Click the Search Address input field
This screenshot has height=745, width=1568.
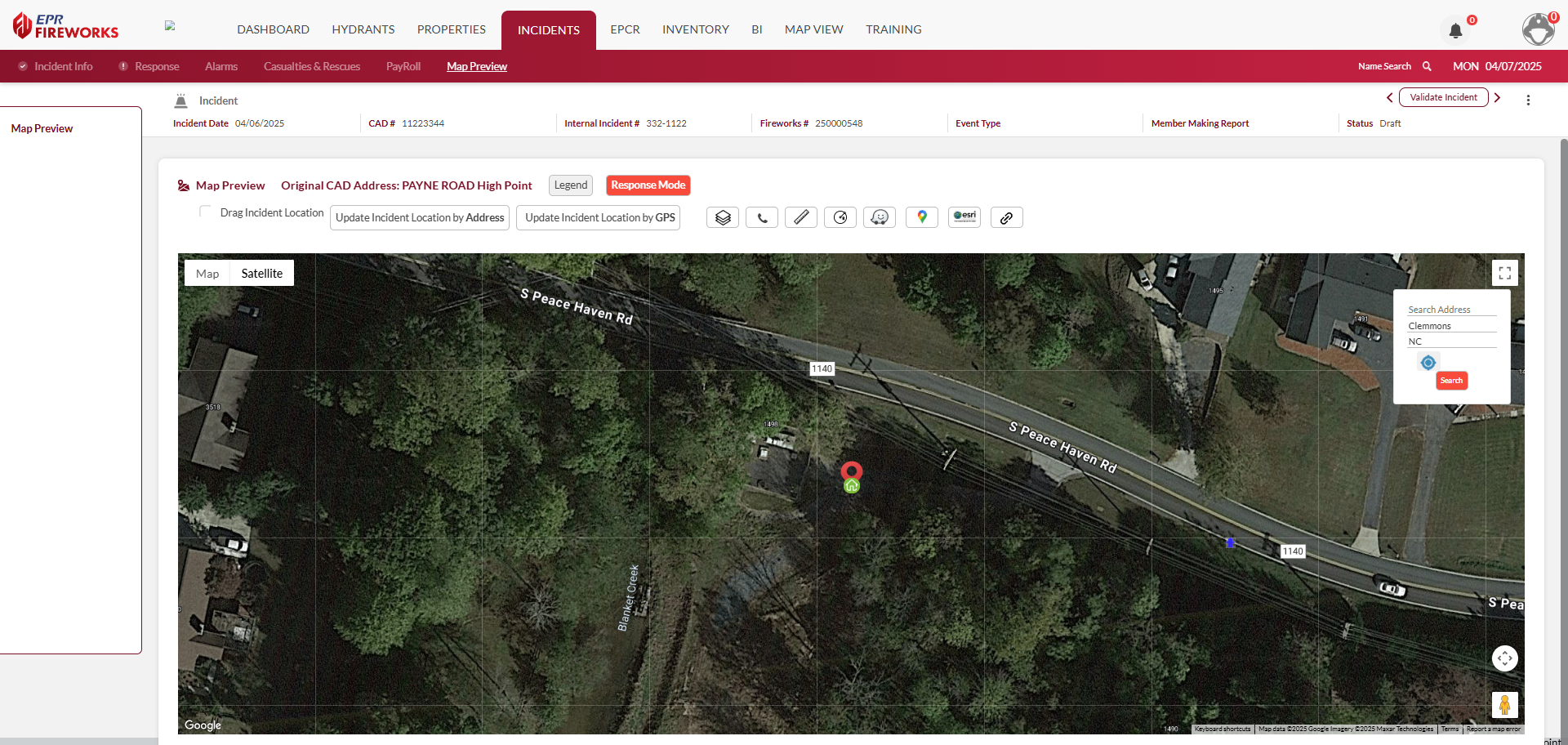click(x=1451, y=310)
